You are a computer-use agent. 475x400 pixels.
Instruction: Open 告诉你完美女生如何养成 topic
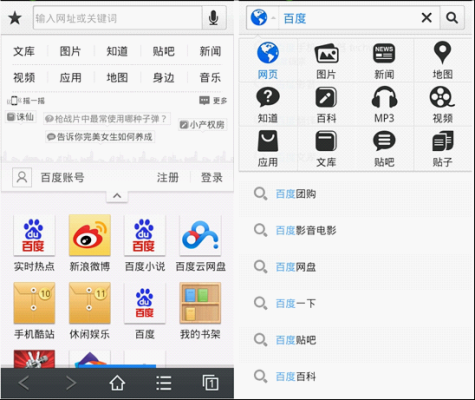click(x=100, y=137)
